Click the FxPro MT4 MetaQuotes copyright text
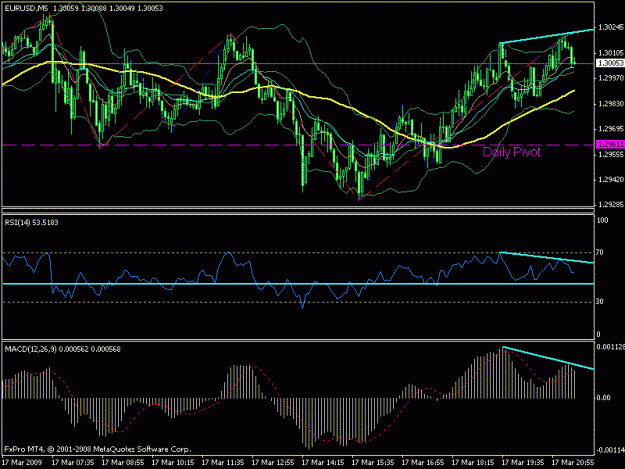Screen dimensions: 625x469 [98, 449]
